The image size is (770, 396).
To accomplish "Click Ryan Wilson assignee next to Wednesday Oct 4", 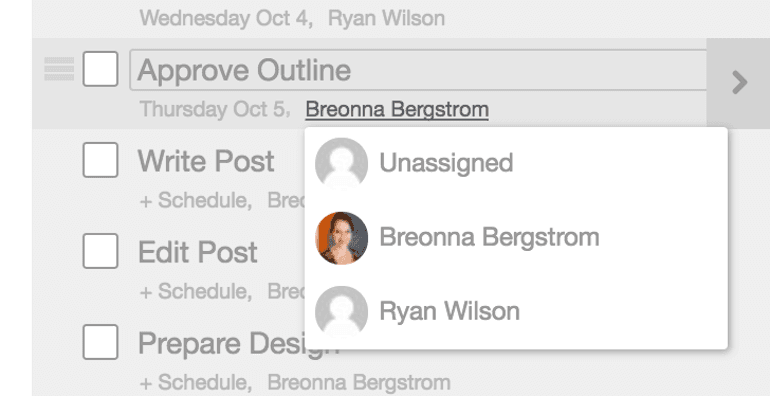I will 386,19.
